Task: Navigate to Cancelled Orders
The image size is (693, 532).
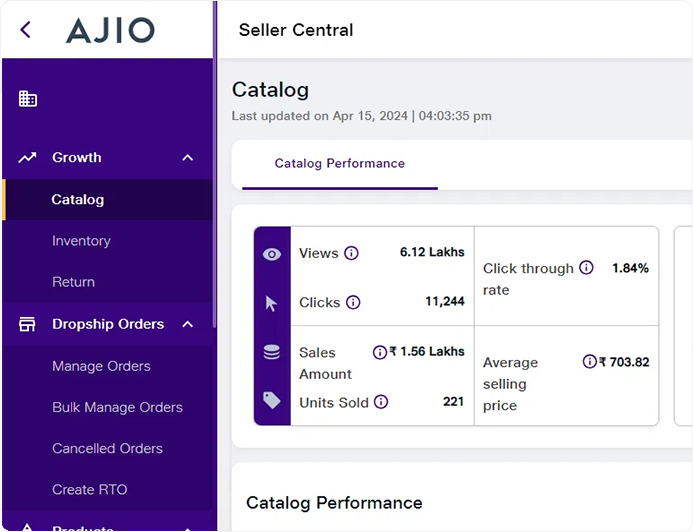Action: click(107, 448)
